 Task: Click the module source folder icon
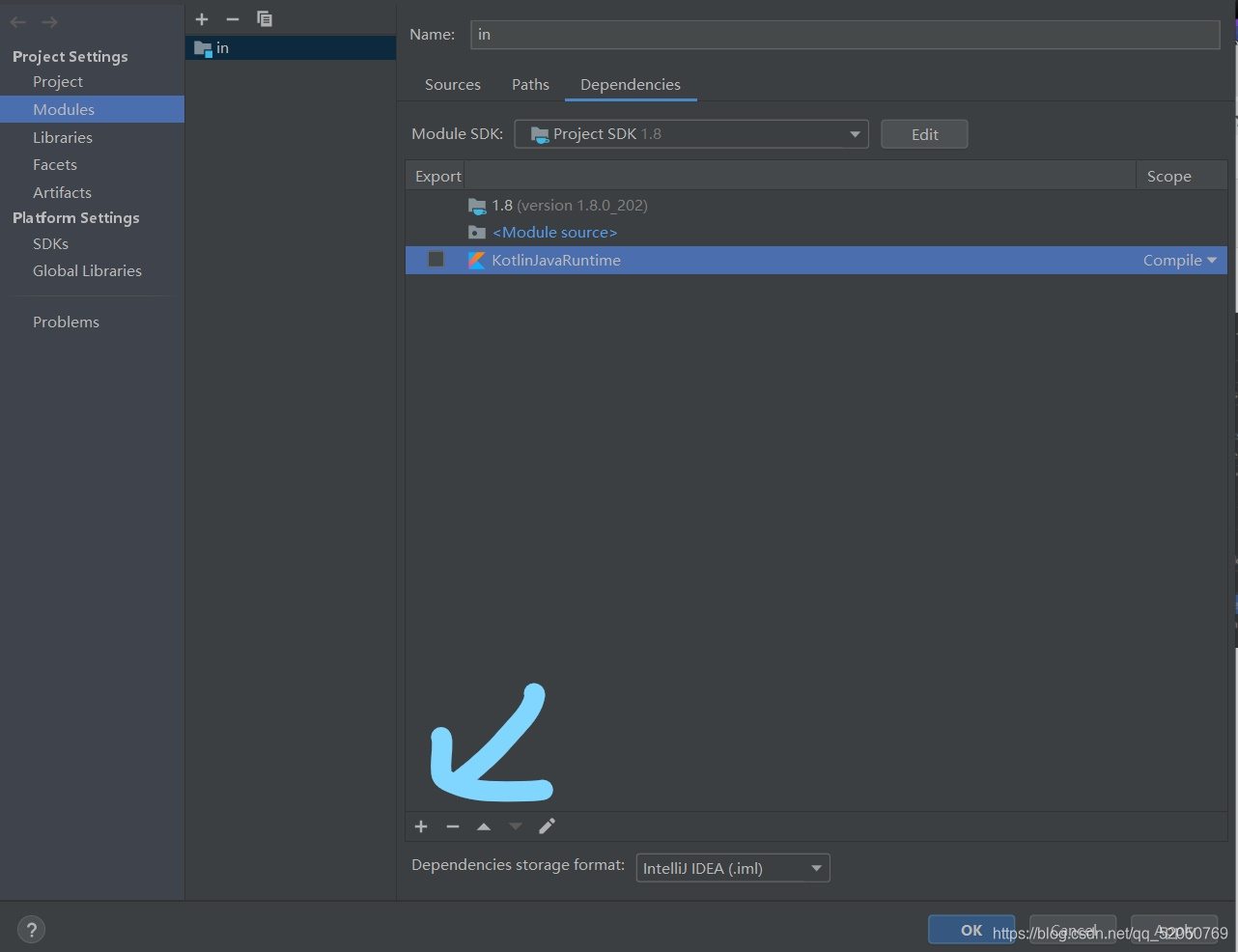click(477, 233)
